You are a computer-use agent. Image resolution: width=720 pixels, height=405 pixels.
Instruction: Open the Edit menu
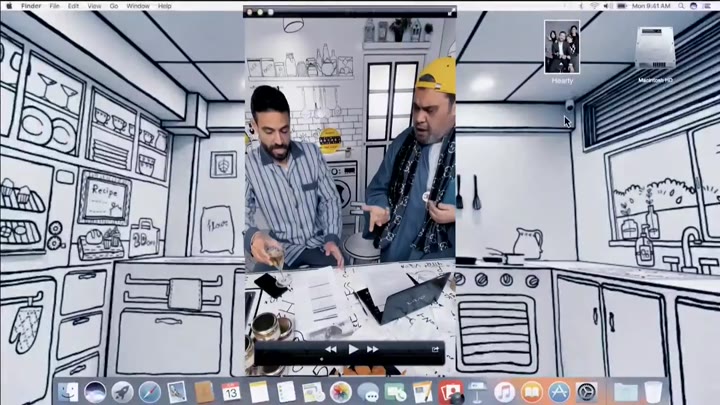click(73, 6)
